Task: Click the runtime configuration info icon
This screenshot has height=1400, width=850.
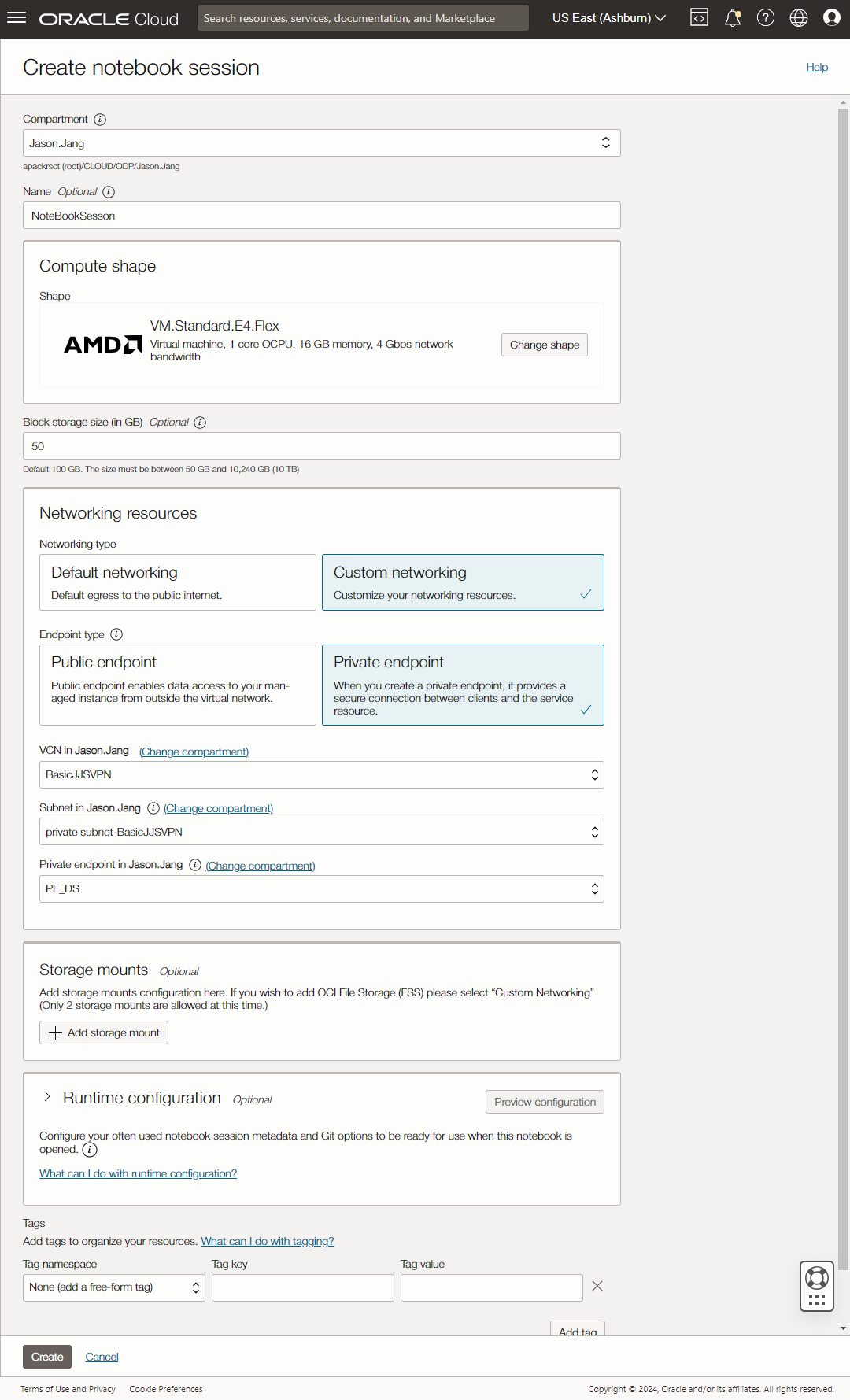Action: tap(90, 1150)
